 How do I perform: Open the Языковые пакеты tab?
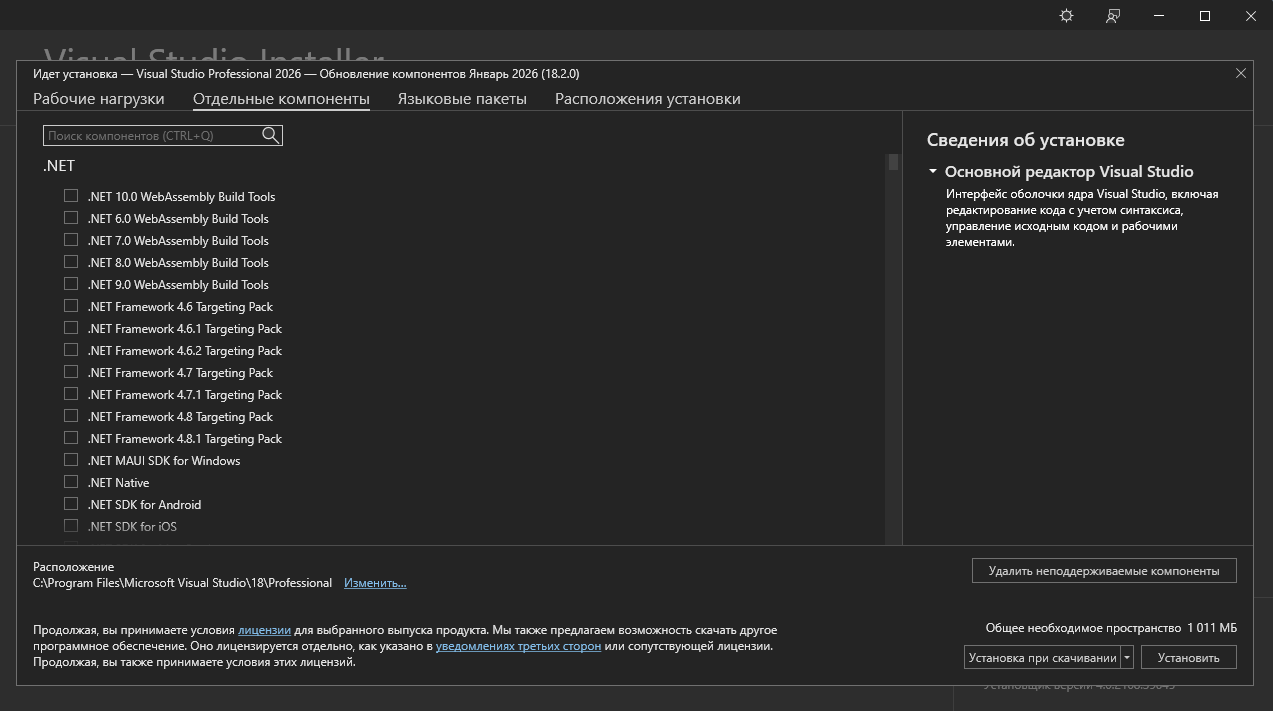point(461,99)
